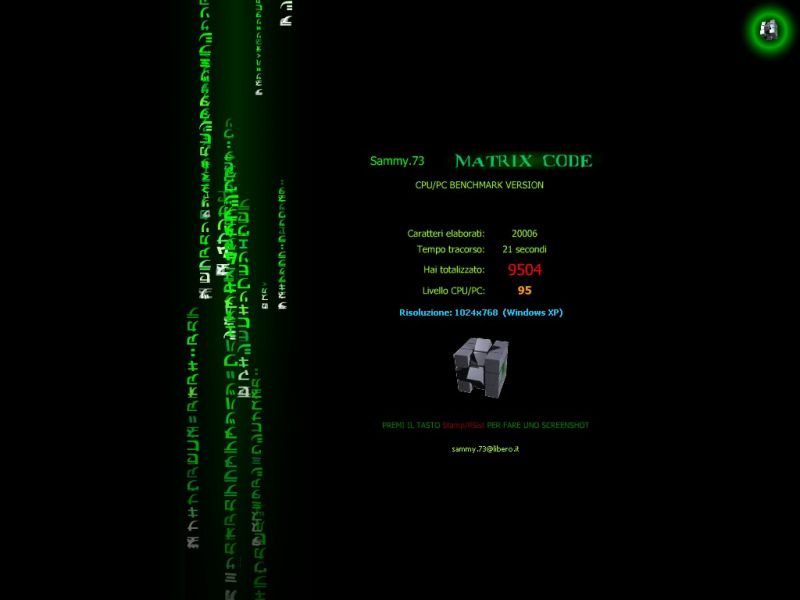Click the gray 3D cube logo
This screenshot has width=800, height=600.
click(x=481, y=367)
